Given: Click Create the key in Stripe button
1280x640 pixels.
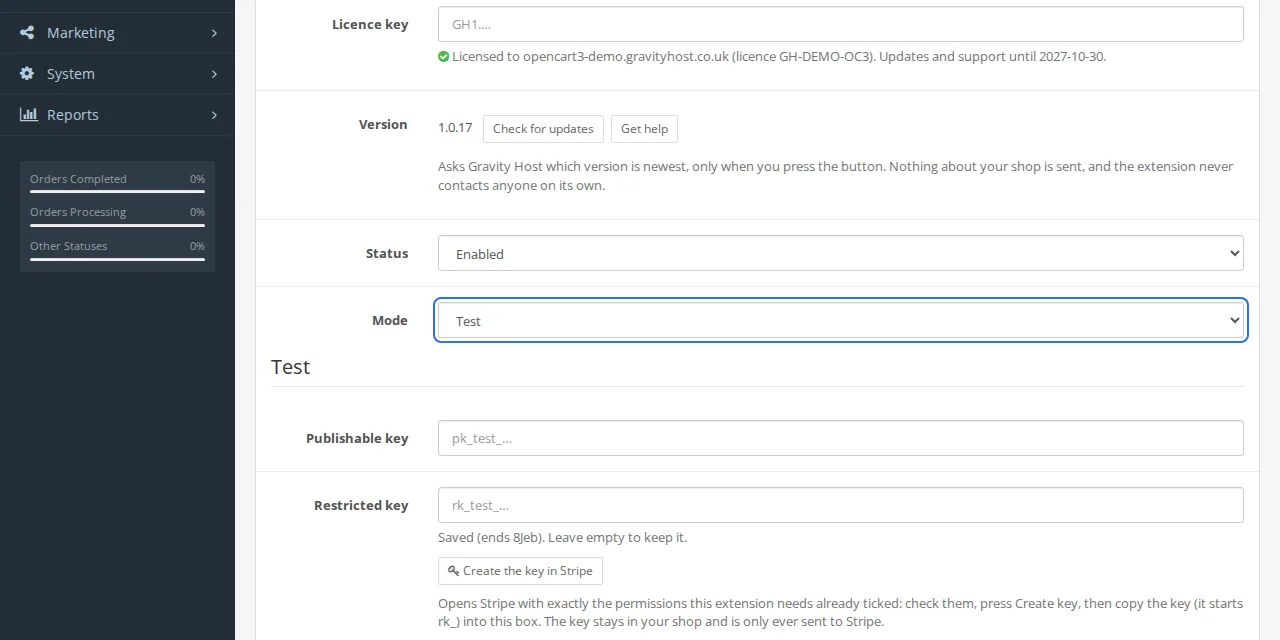Looking at the screenshot, I should click(520, 571).
